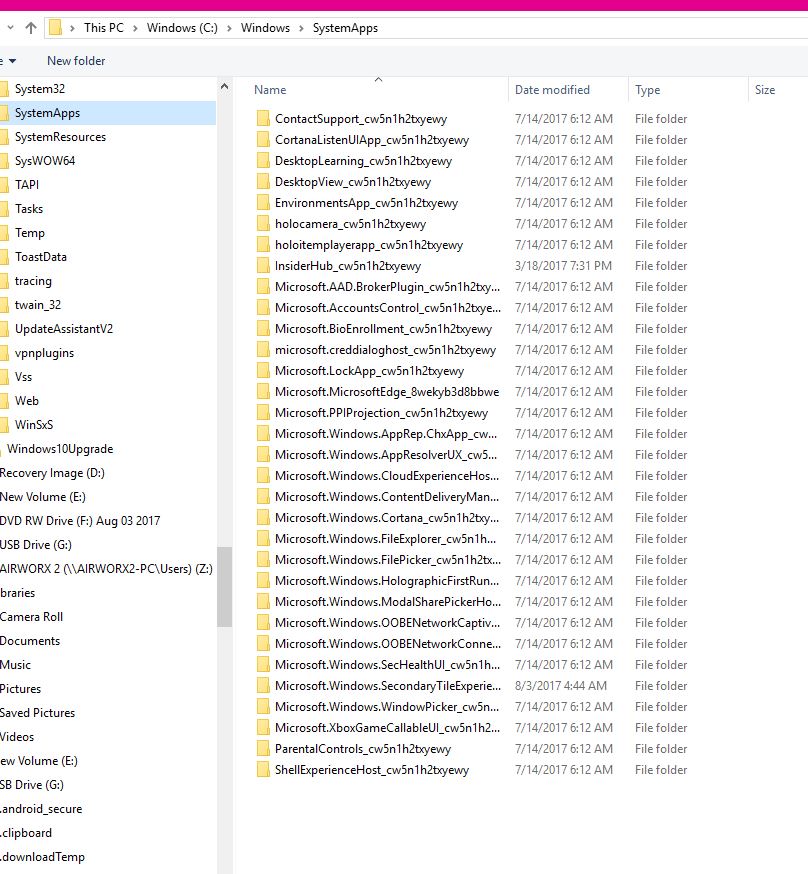Click the Microsoft.Windows.Cortana folder icon
808x874 pixels.
(263, 518)
